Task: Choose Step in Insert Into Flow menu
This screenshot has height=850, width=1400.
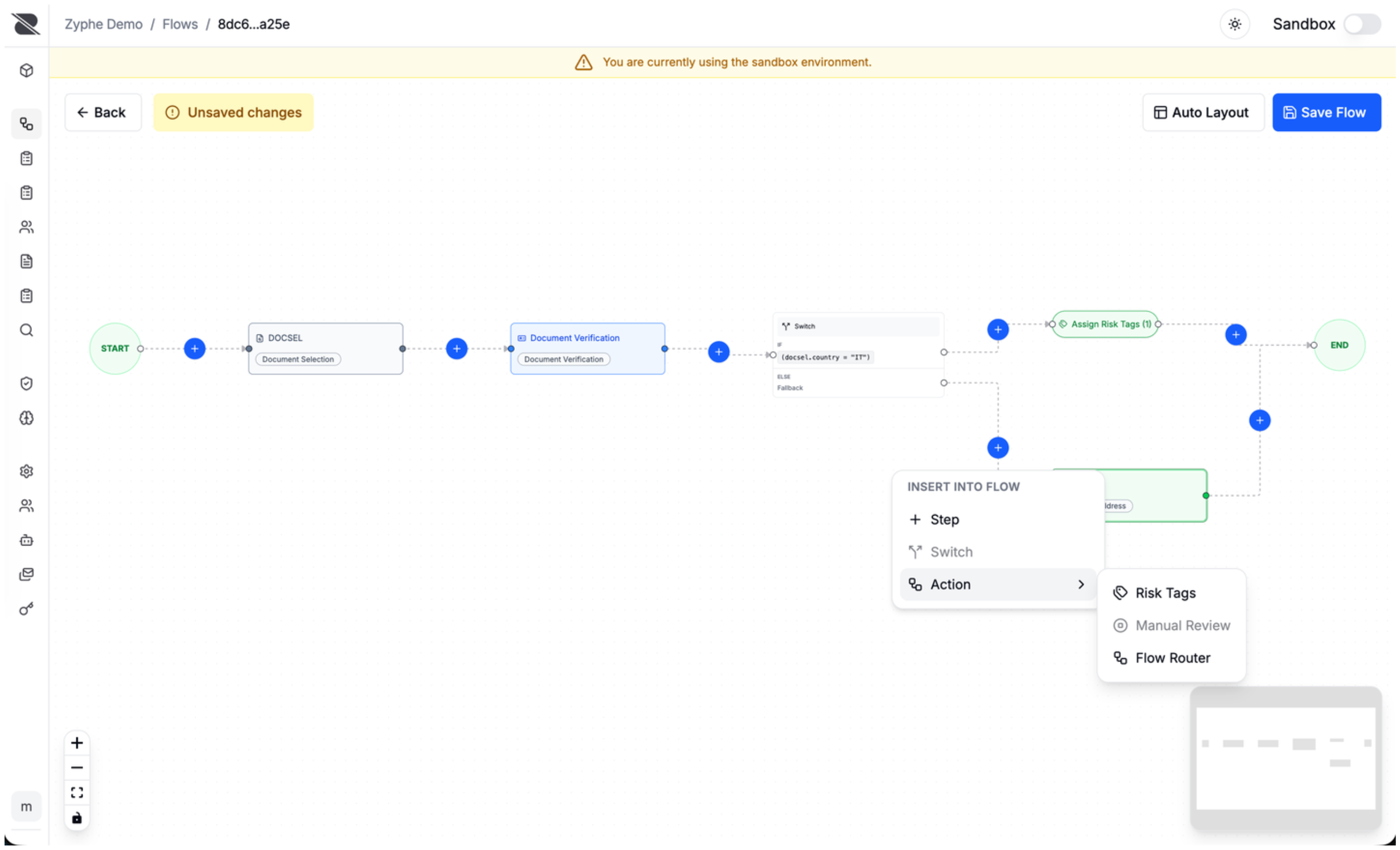Action: [998, 520]
